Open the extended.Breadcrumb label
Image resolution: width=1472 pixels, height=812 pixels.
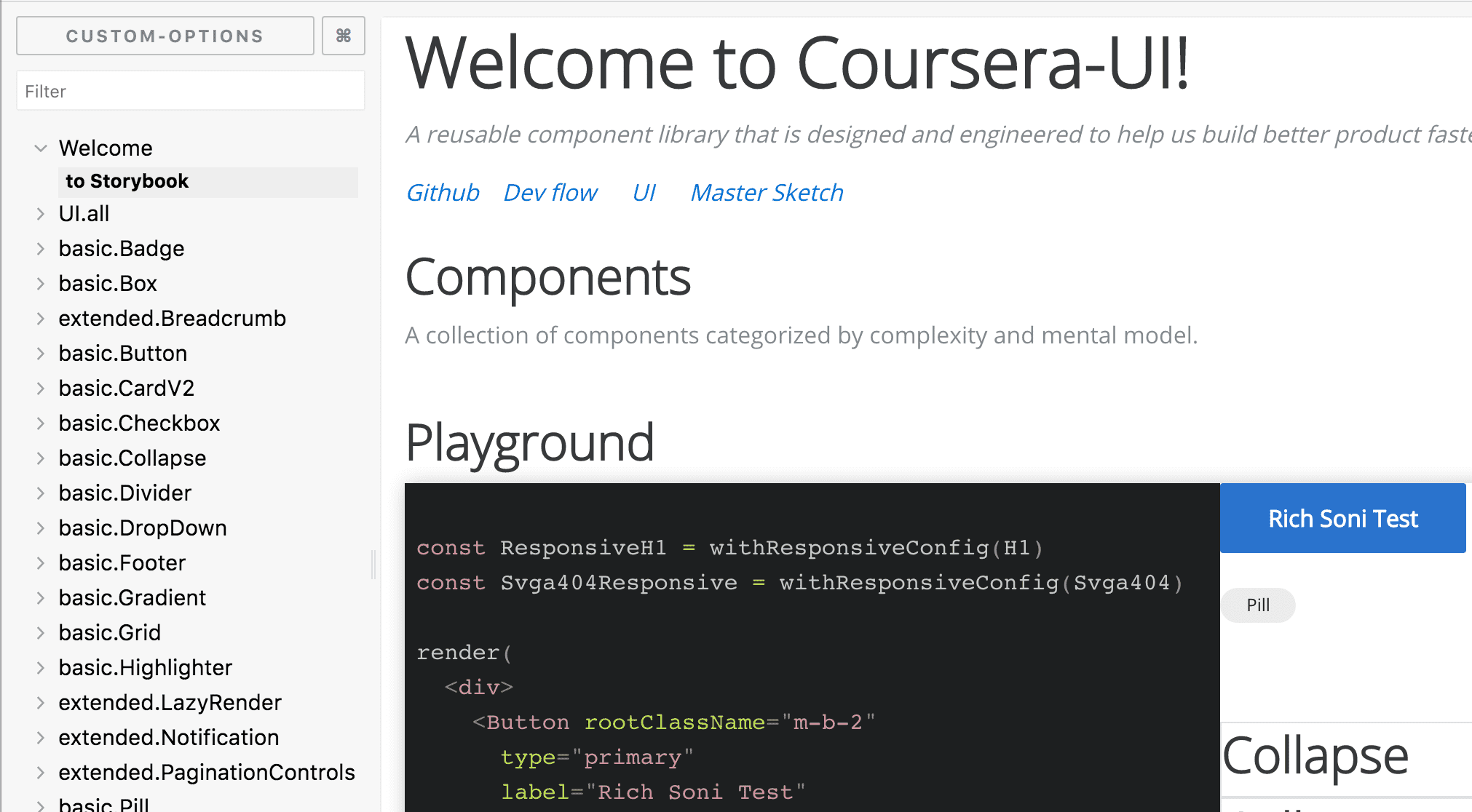173,319
